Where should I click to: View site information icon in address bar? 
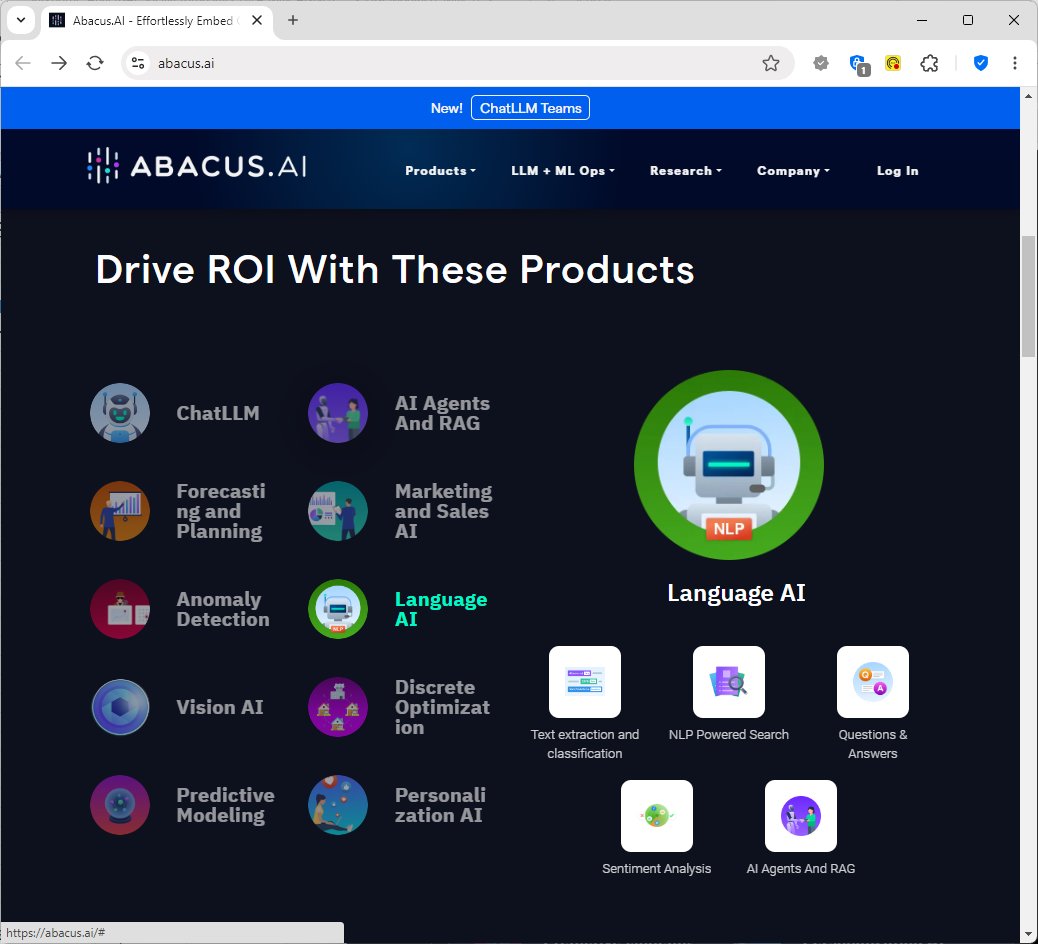(x=138, y=63)
